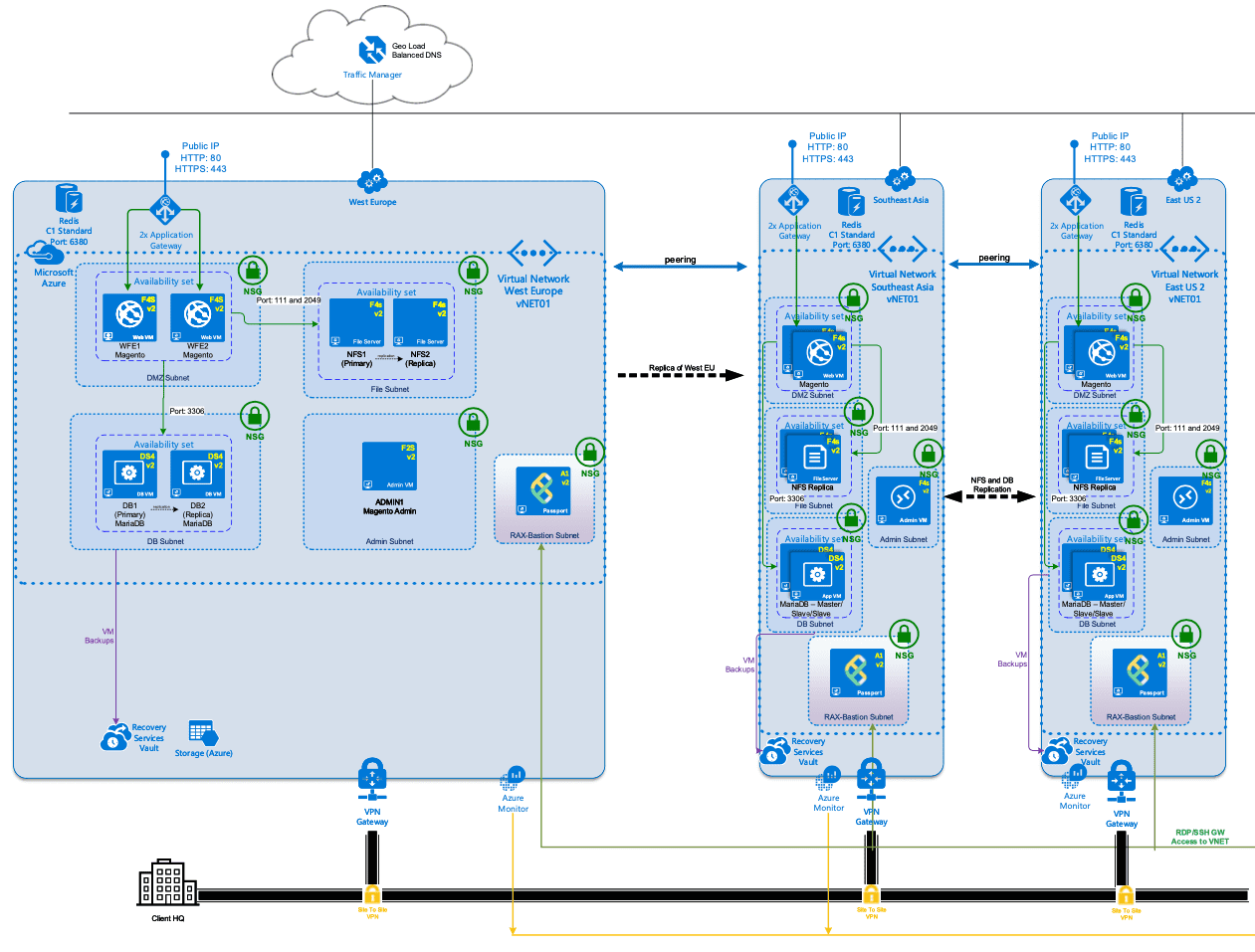Select the West Europe Application Gateway icon

(x=165, y=211)
